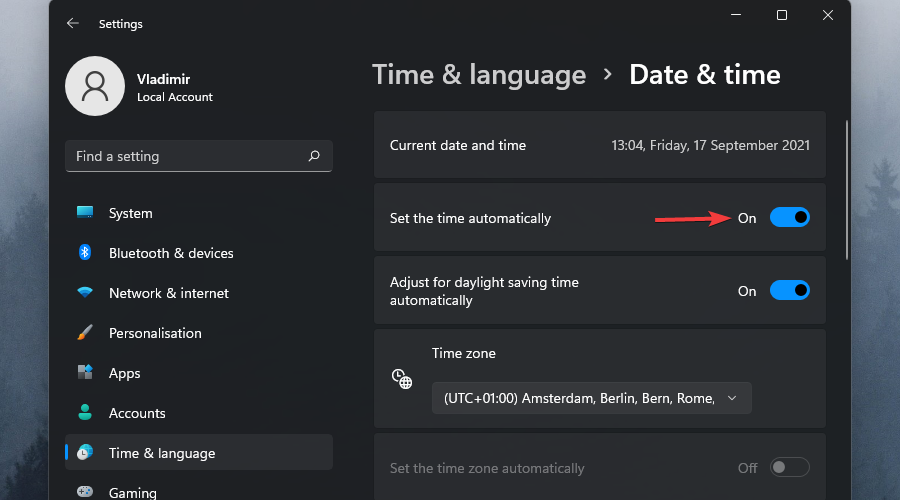Image resolution: width=900 pixels, height=500 pixels.
Task: Click the Time zone dropdown chevron
Action: click(x=732, y=398)
